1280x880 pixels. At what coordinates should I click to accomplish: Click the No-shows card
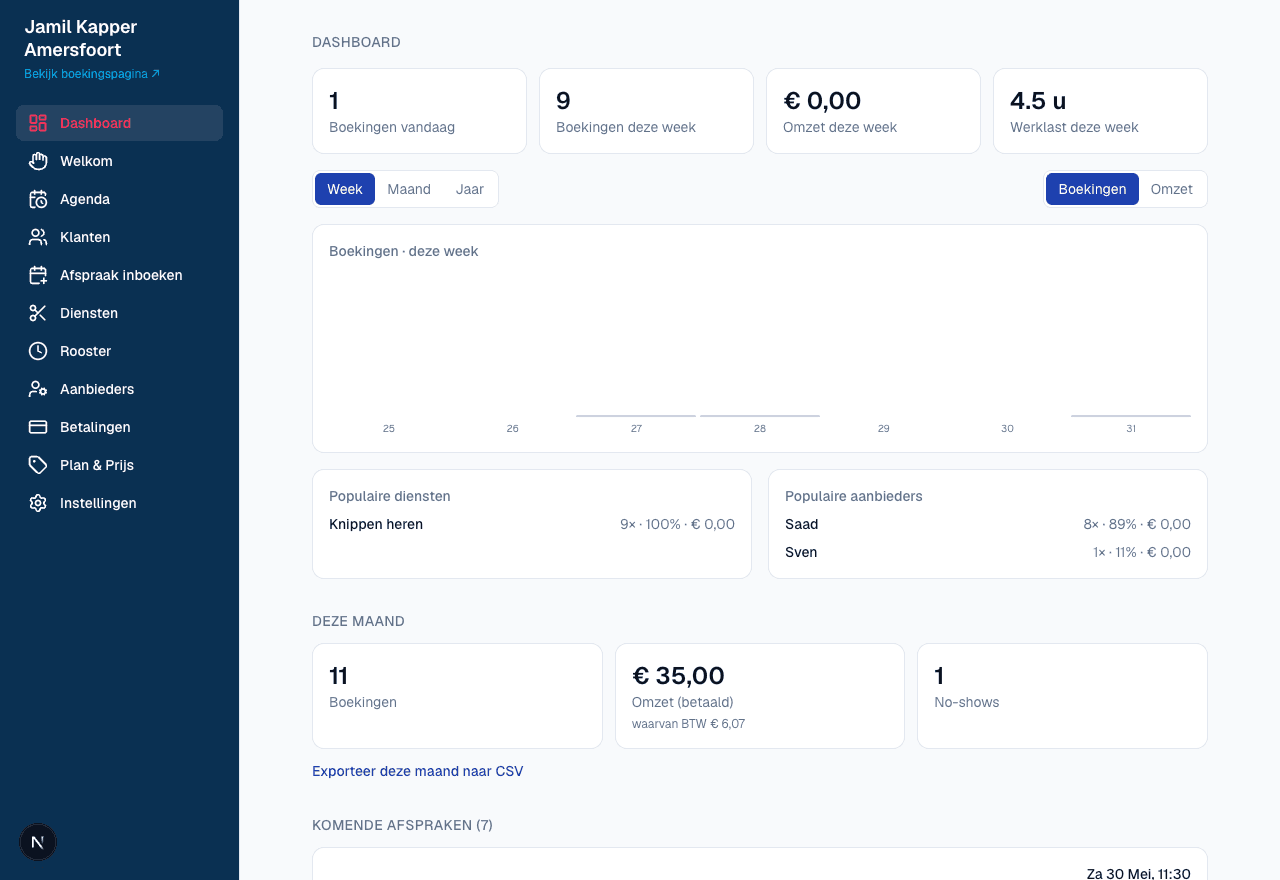(x=1062, y=696)
